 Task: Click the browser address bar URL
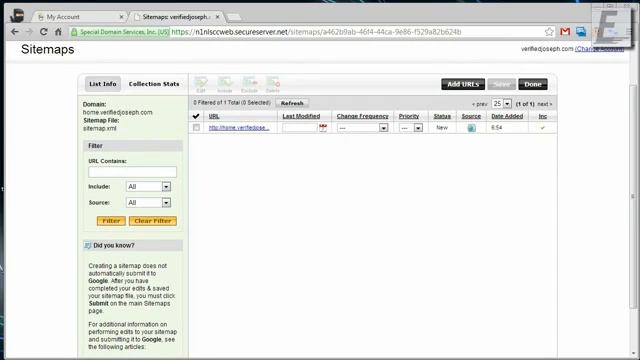(x=316, y=32)
